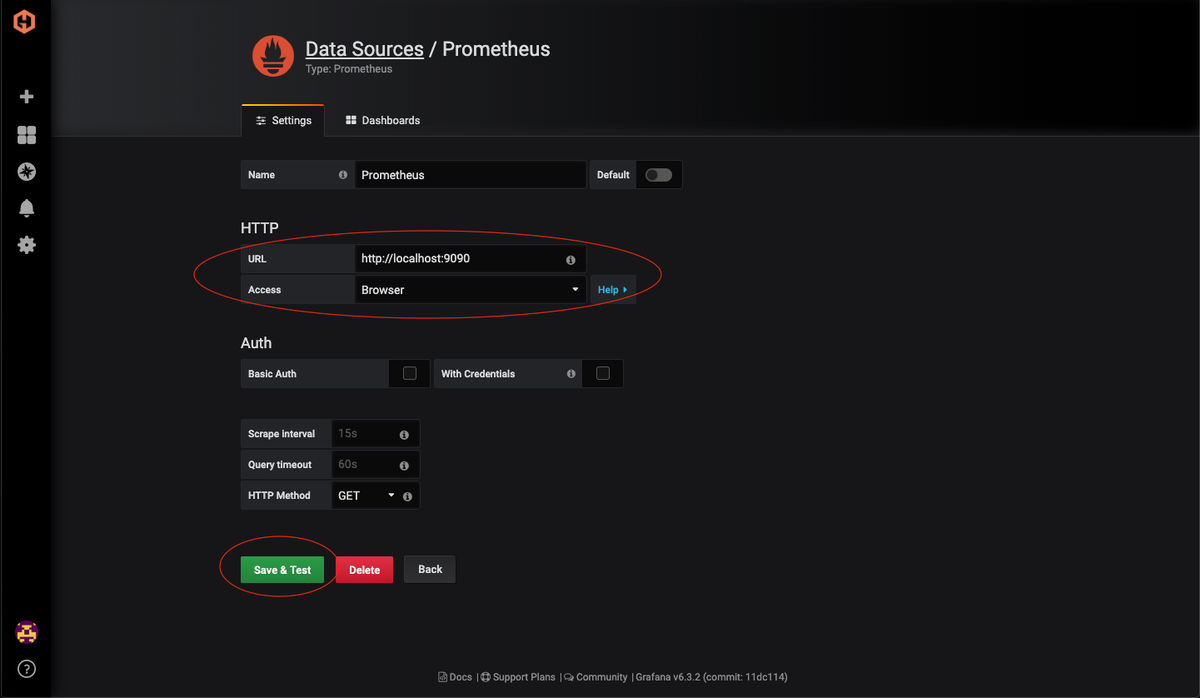Show info icon for Scrape interval
Screen dimensions: 1200x698
pyautogui.click(x=404, y=435)
